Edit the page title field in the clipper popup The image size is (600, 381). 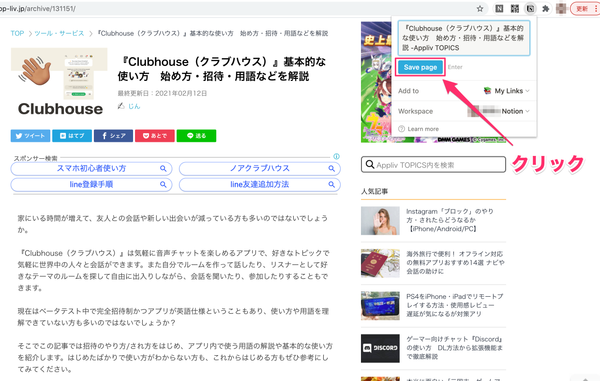(464, 38)
